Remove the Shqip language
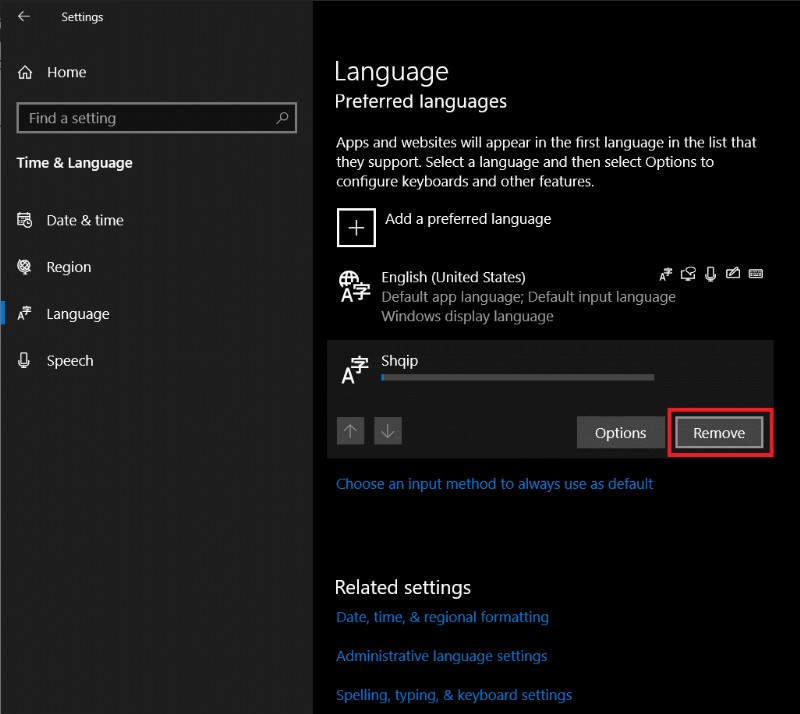This screenshot has width=800, height=714. pos(718,432)
